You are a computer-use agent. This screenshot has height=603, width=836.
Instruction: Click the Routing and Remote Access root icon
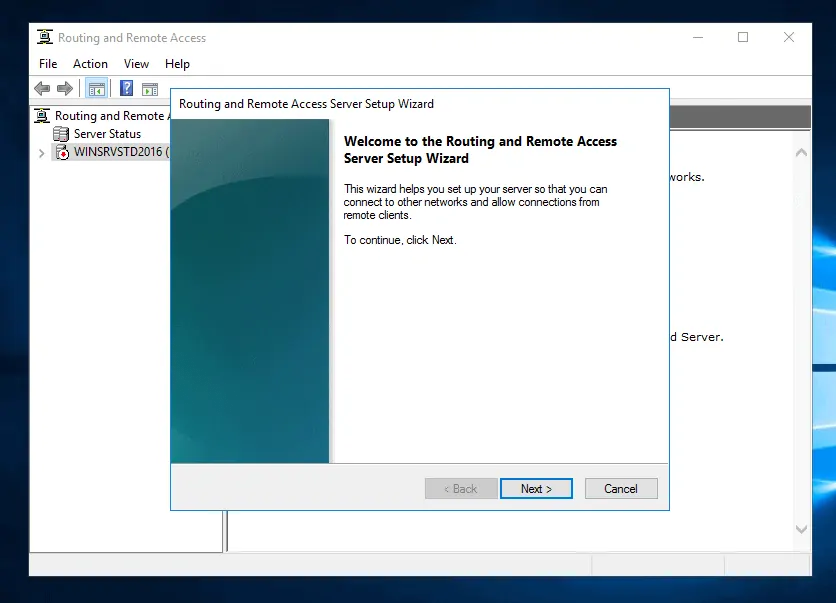(x=43, y=116)
